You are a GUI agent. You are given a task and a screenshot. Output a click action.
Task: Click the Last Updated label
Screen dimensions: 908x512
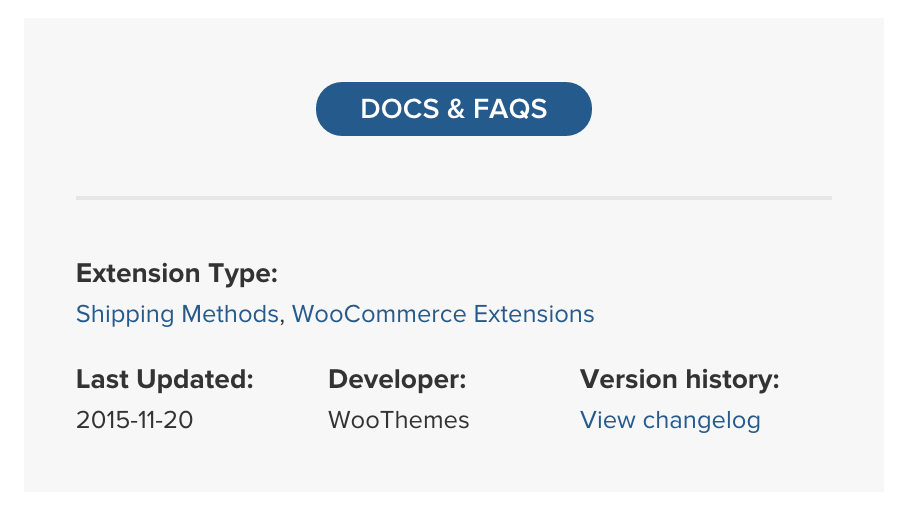[x=164, y=380]
